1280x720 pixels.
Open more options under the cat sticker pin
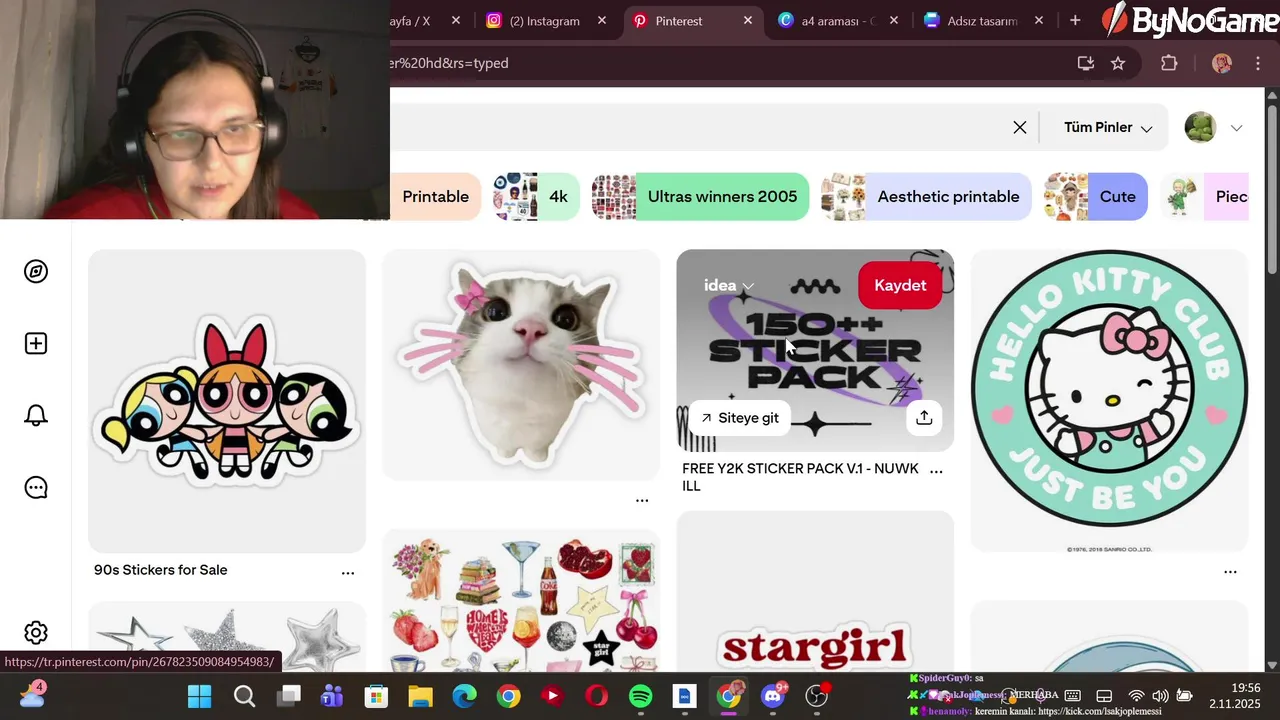click(x=642, y=500)
